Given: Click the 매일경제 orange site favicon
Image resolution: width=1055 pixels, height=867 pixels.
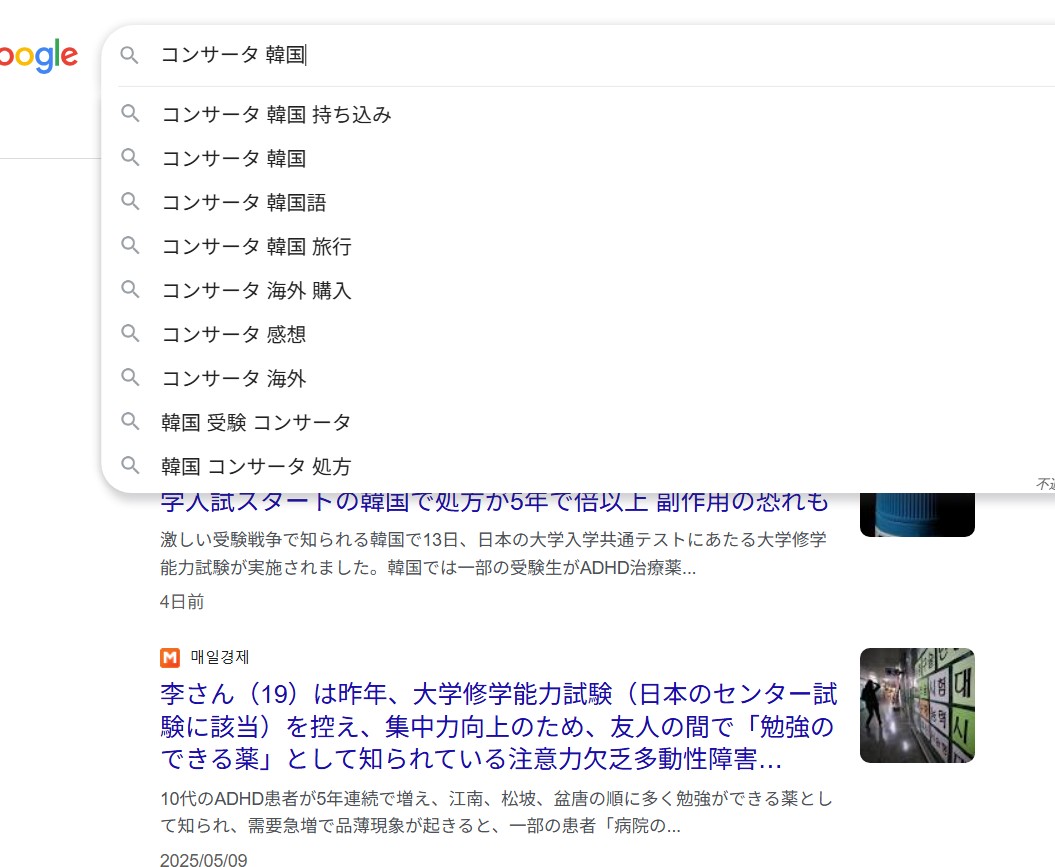Looking at the screenshot, I should point(170,657).
